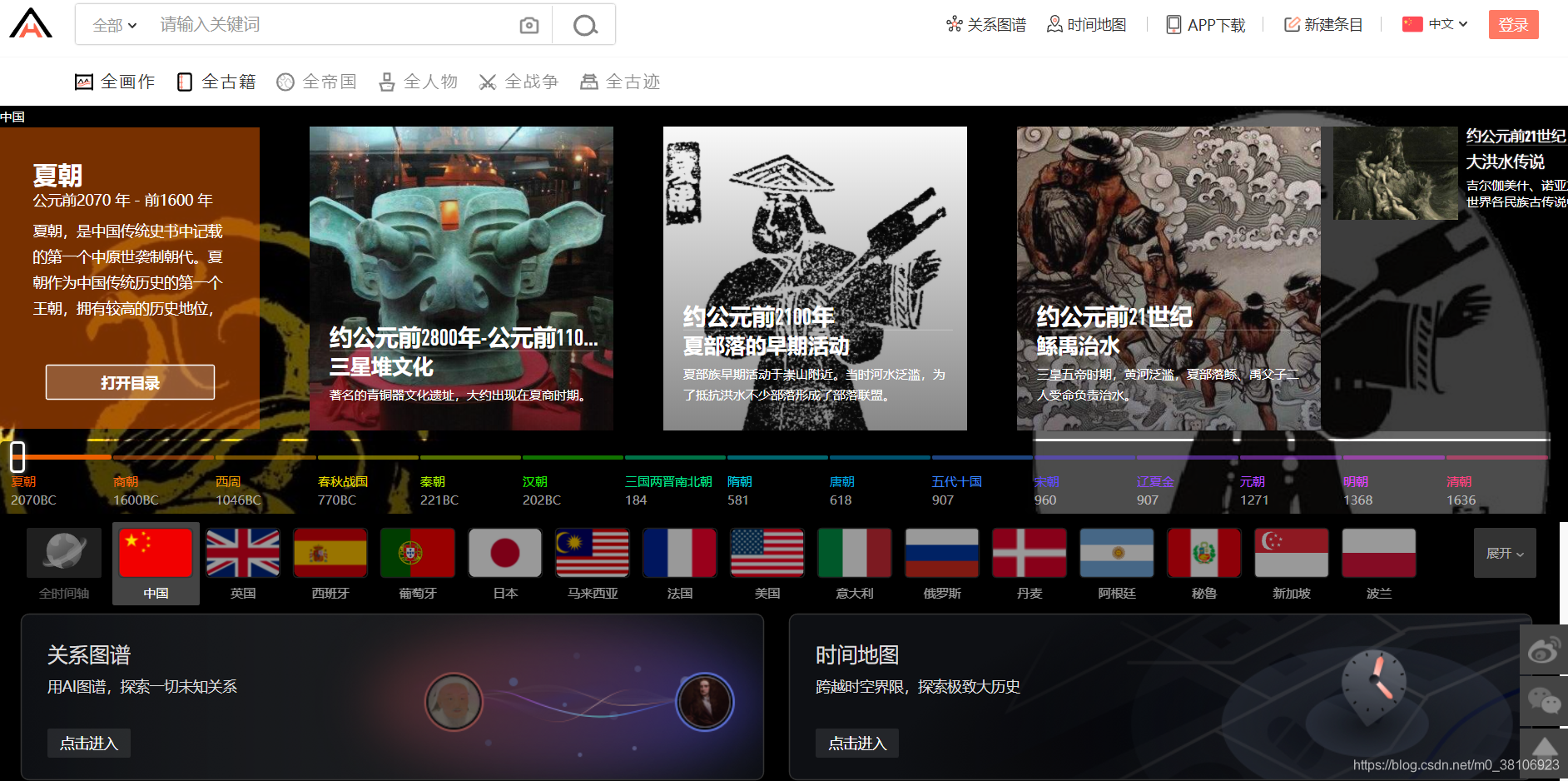The image size is (1568, 781).
Task: Select the 秘鲁 flag icon
Action: [1204, 553]
